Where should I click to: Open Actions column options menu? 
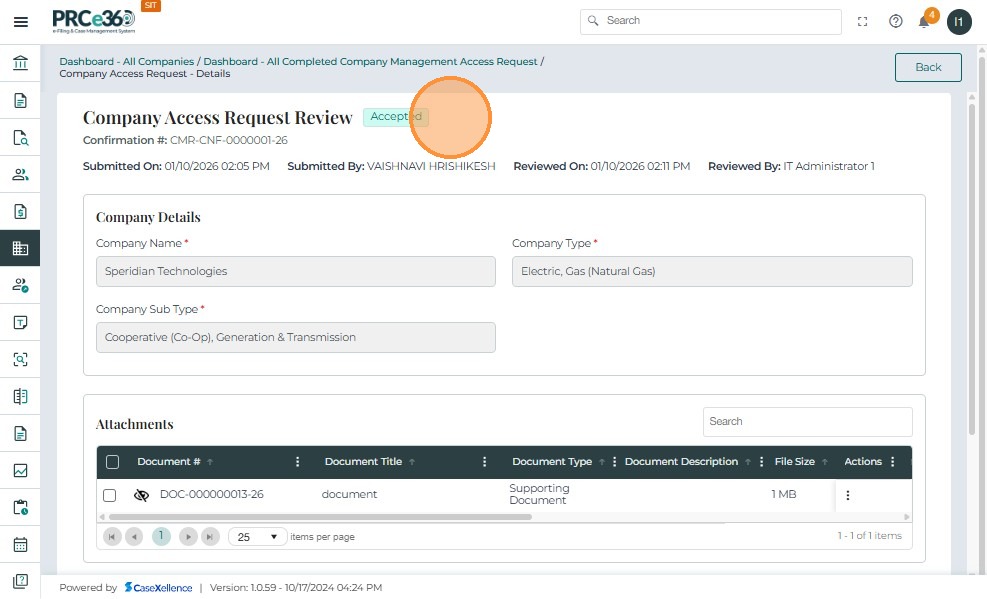coord(893,462)
